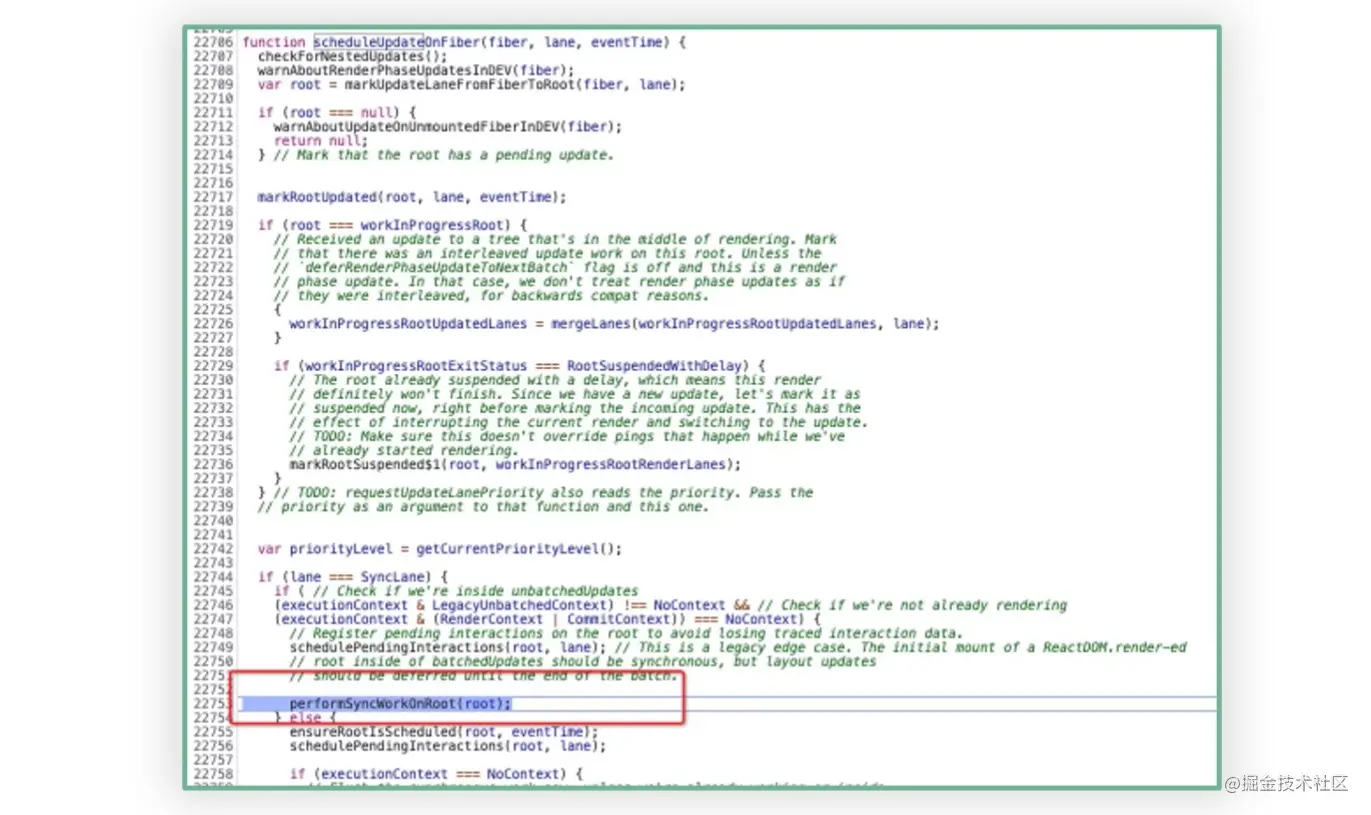Screen dimensions: 1371x815
Task: Click comment 'they were interleaved, for backwards compat reasons'
Action: (x=491, y=295)
